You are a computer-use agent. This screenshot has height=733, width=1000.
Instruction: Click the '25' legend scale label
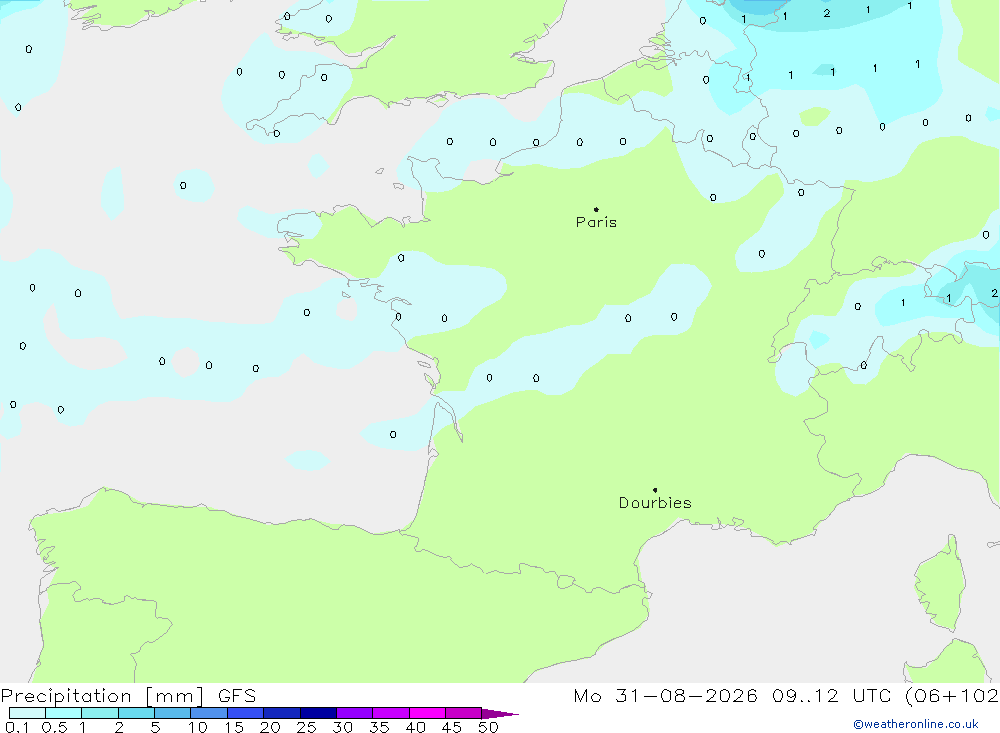306,727
